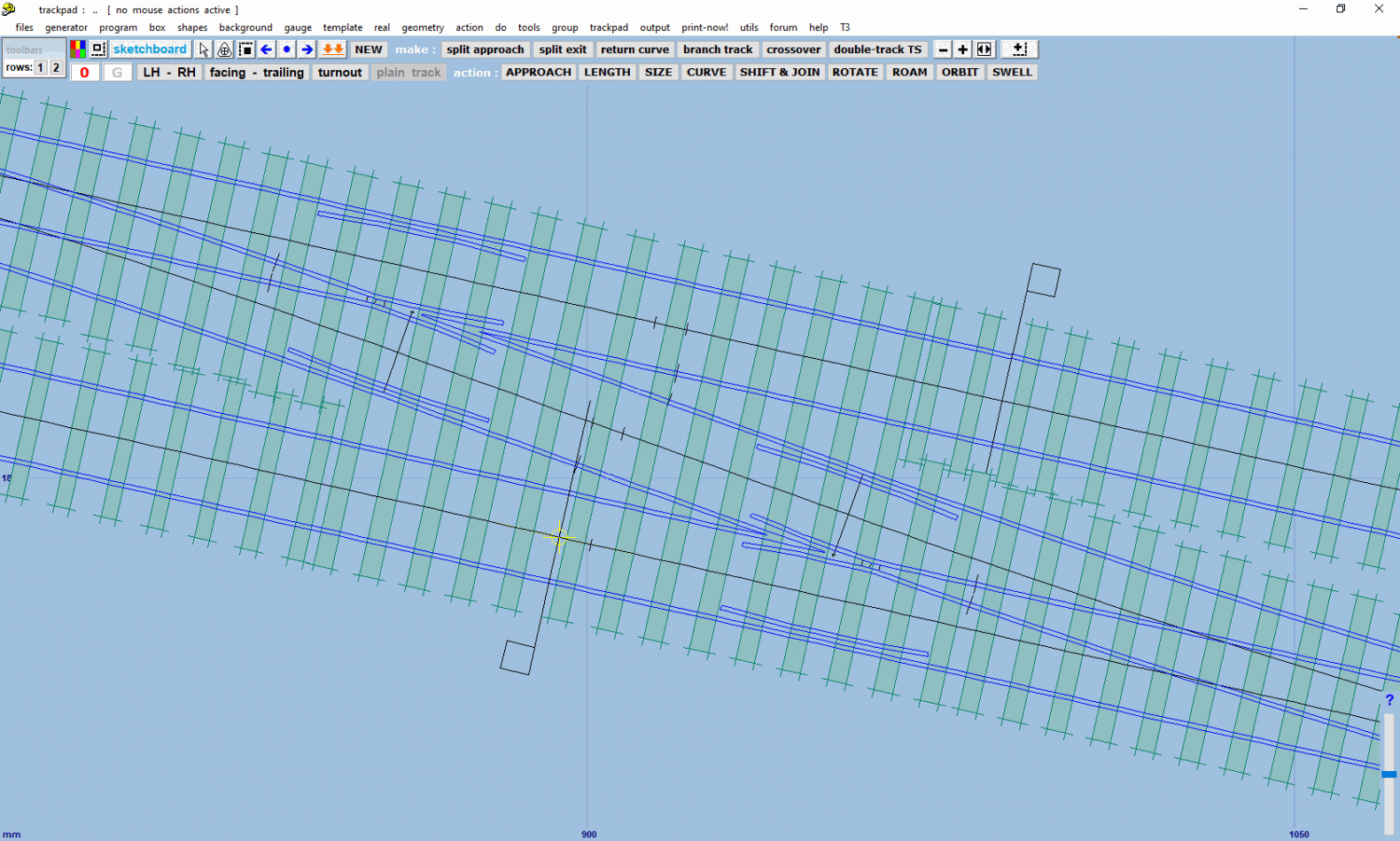1400x841 pixels.
Task: Open the action menu
Action: pos(470,27)
